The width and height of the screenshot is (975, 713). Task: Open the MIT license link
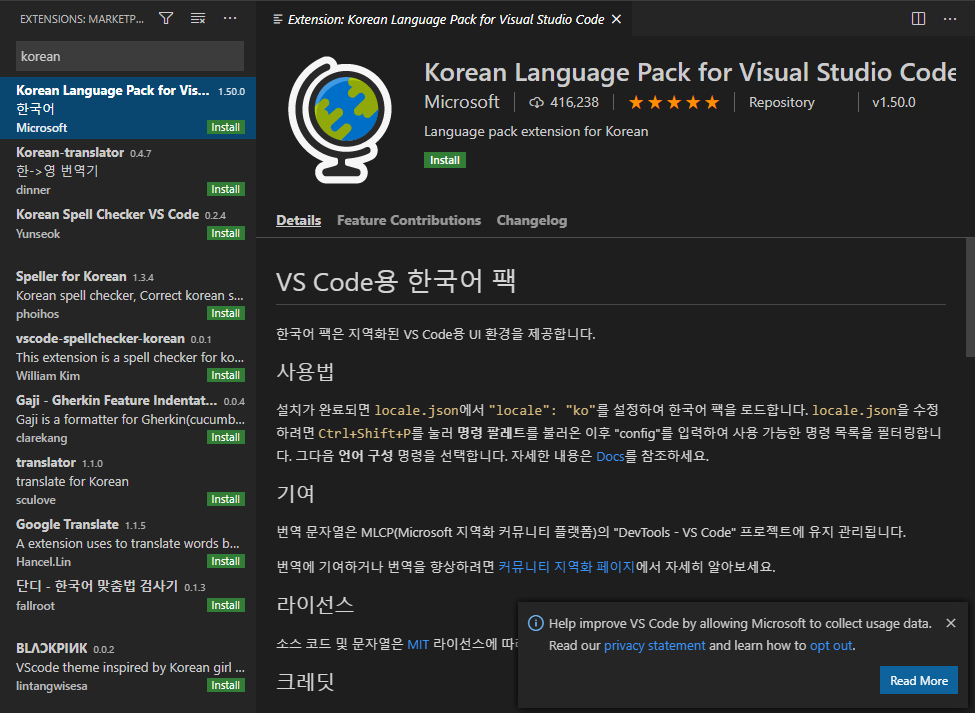pos(418,645)
